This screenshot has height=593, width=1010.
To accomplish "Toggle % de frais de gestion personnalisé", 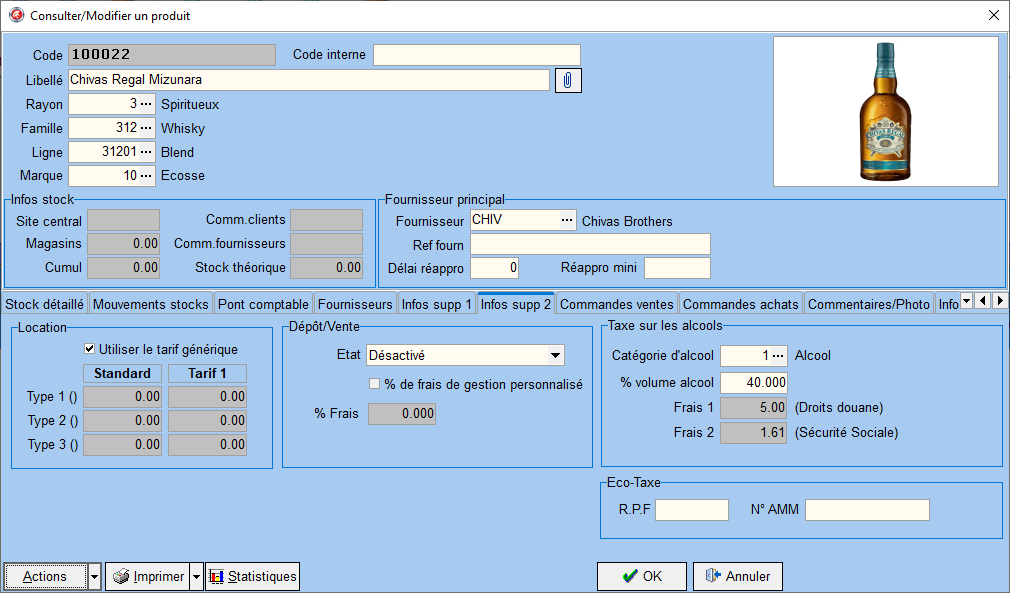I will point(375,384).
